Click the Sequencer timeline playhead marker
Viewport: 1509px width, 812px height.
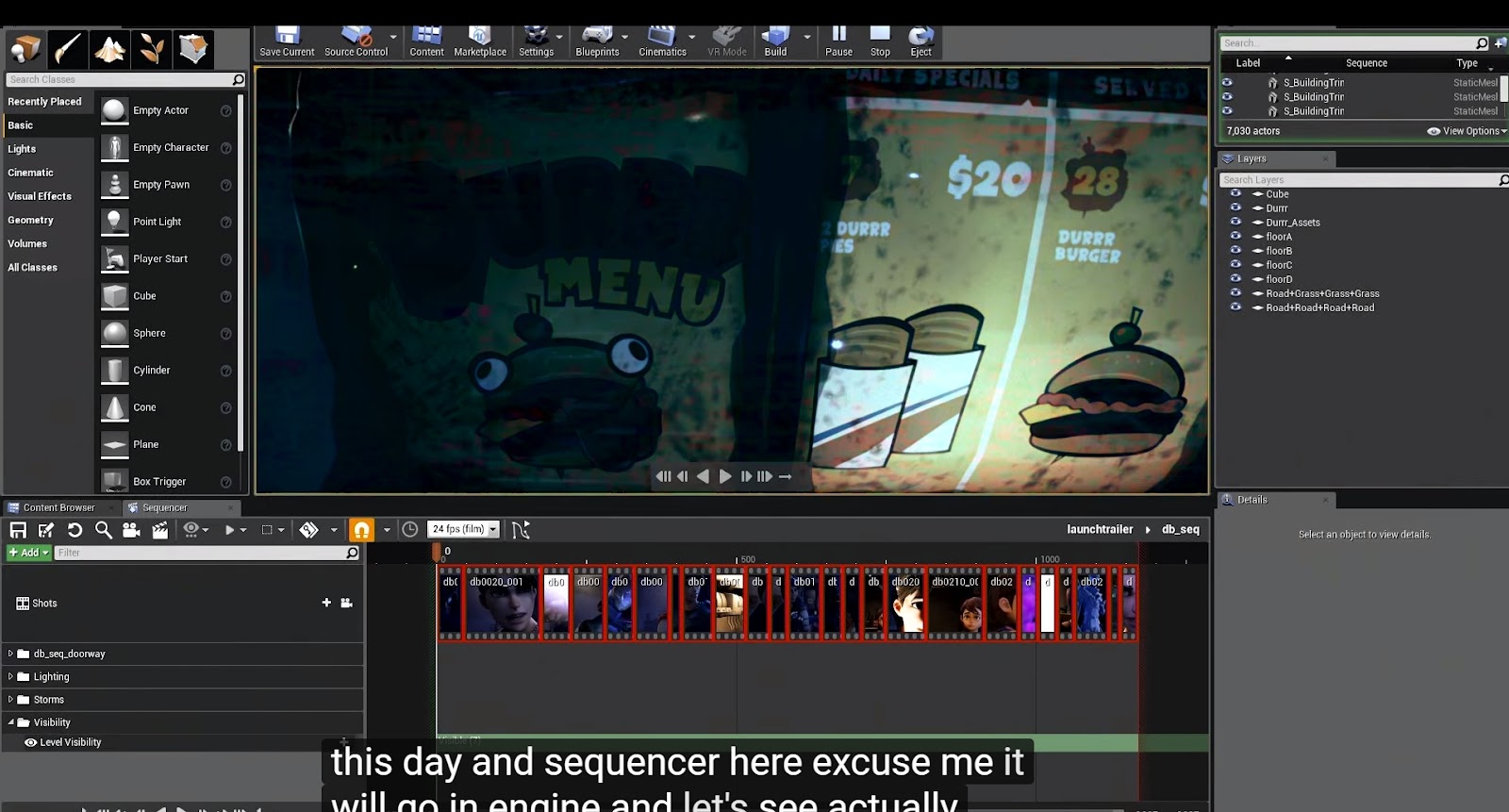(437, 551)
